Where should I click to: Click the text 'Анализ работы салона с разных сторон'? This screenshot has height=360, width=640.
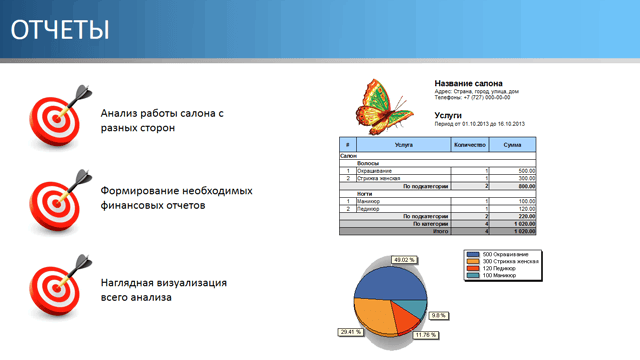(x=162, y=120)
